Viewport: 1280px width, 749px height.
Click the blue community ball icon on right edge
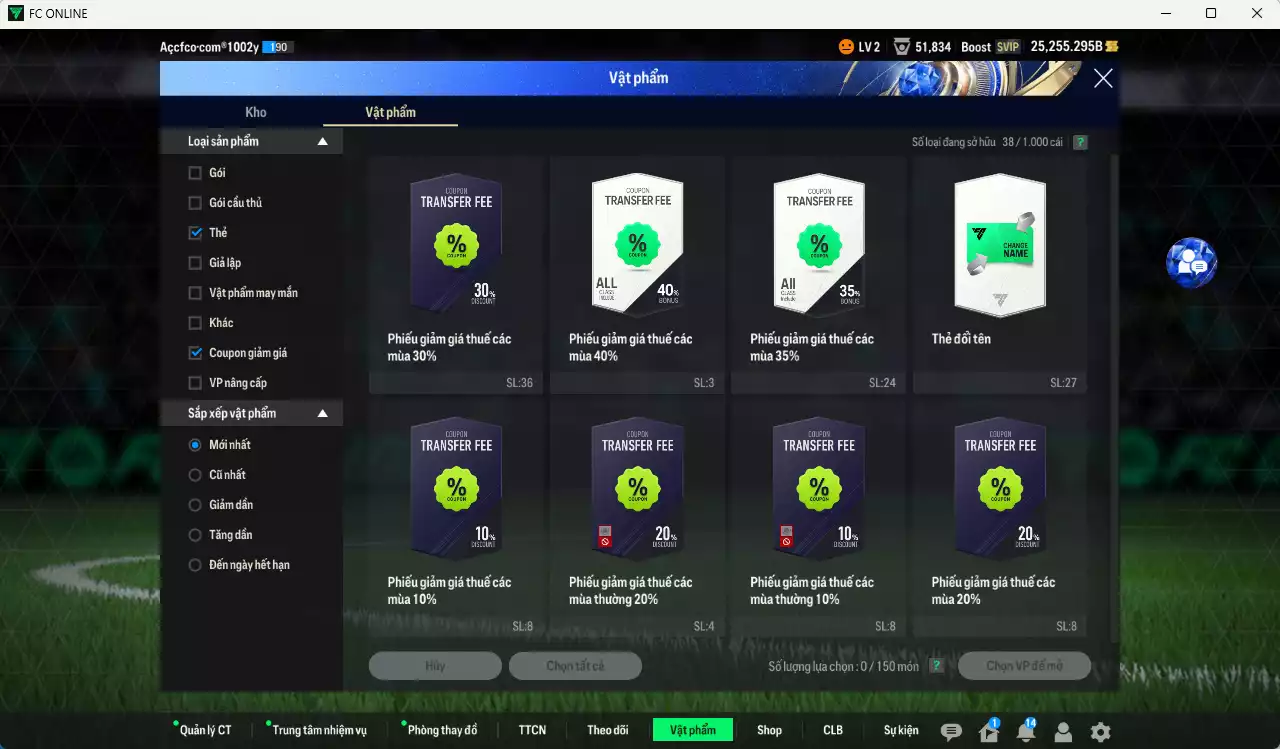pyautogui.click(x=1193, y=261)
